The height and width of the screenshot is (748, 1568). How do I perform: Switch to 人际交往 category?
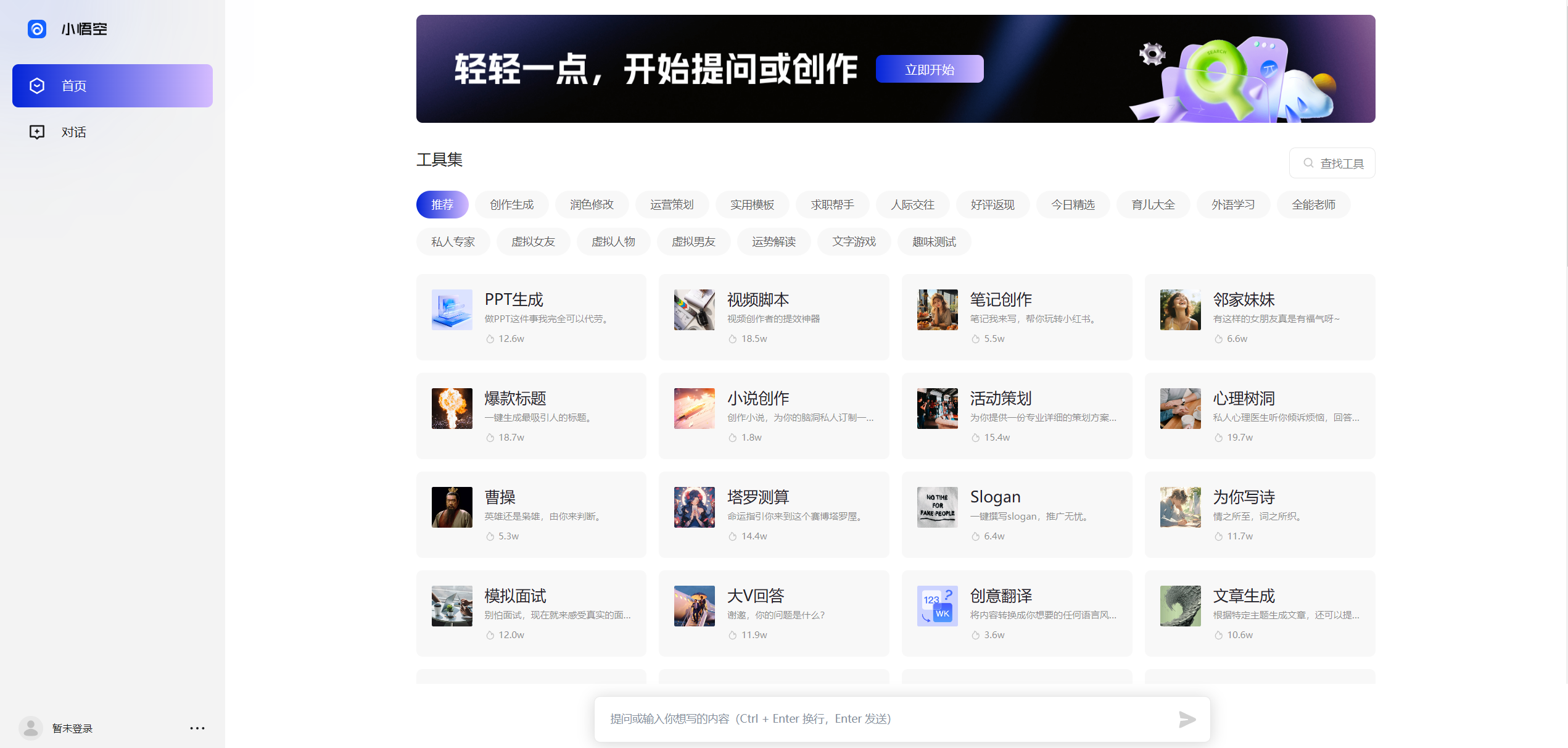[x=912, y=205]
